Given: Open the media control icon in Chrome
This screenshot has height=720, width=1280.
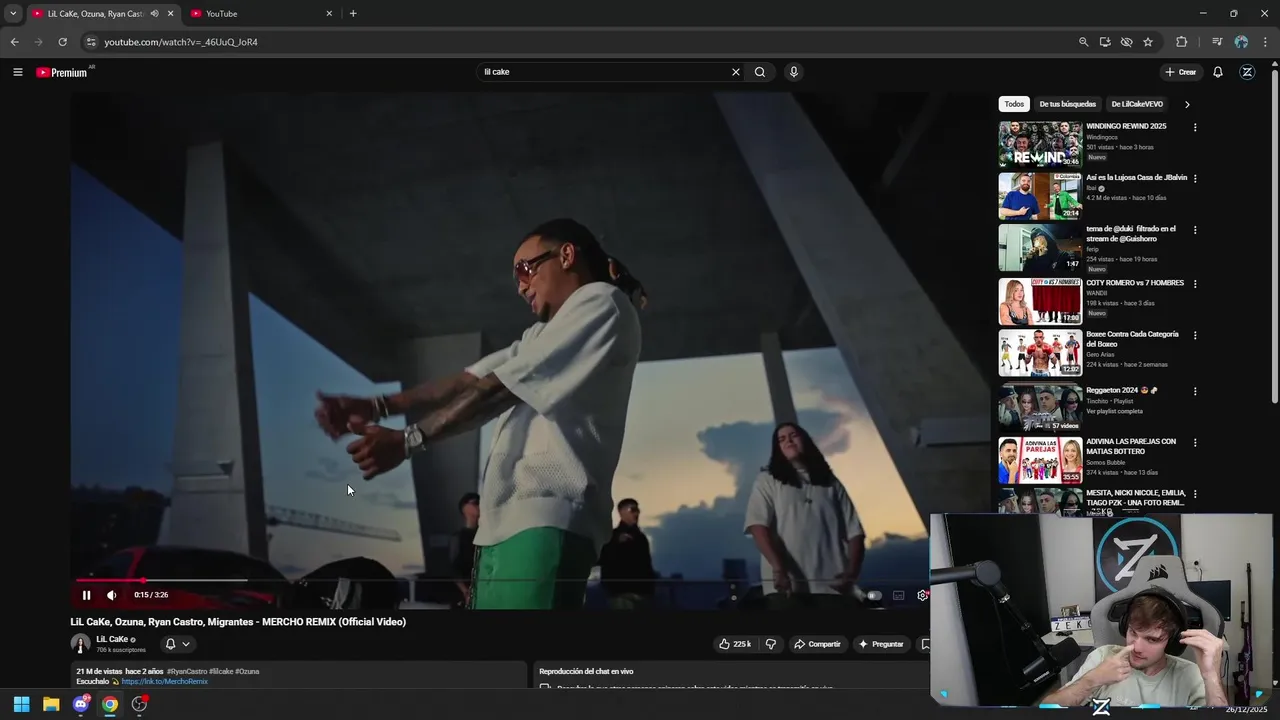Looking at the screenshot, I should point(1217,42).
